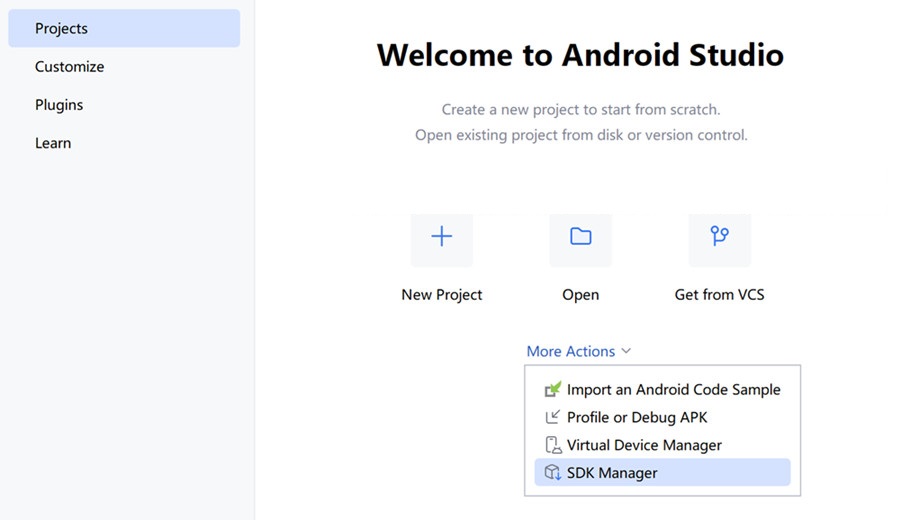The image size is (900, 520).
Task: Click the Get from VCS branch icon
Action: pyautogui.click(x=719, y=237)
